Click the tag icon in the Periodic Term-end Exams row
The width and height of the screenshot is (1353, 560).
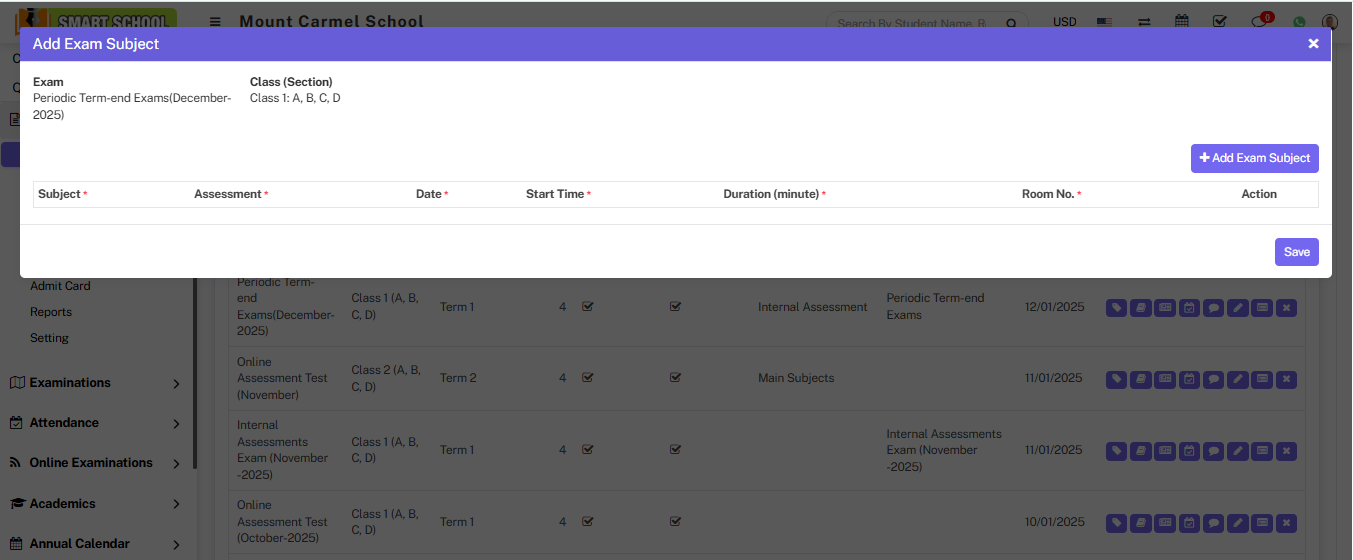(1116, 308)
